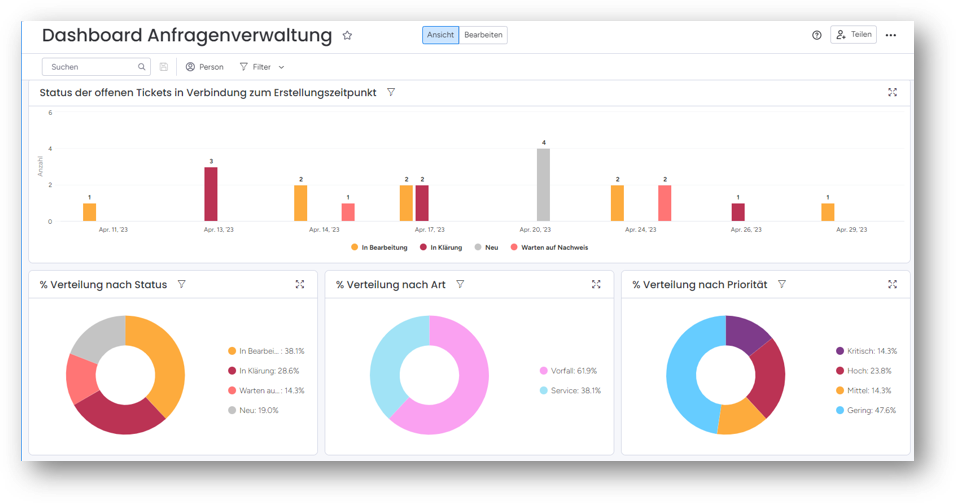The width and height of the screenshot is (956, 503).
Task: Toggle Service 38.1% legend entry
Action: [x=570, y=391]
